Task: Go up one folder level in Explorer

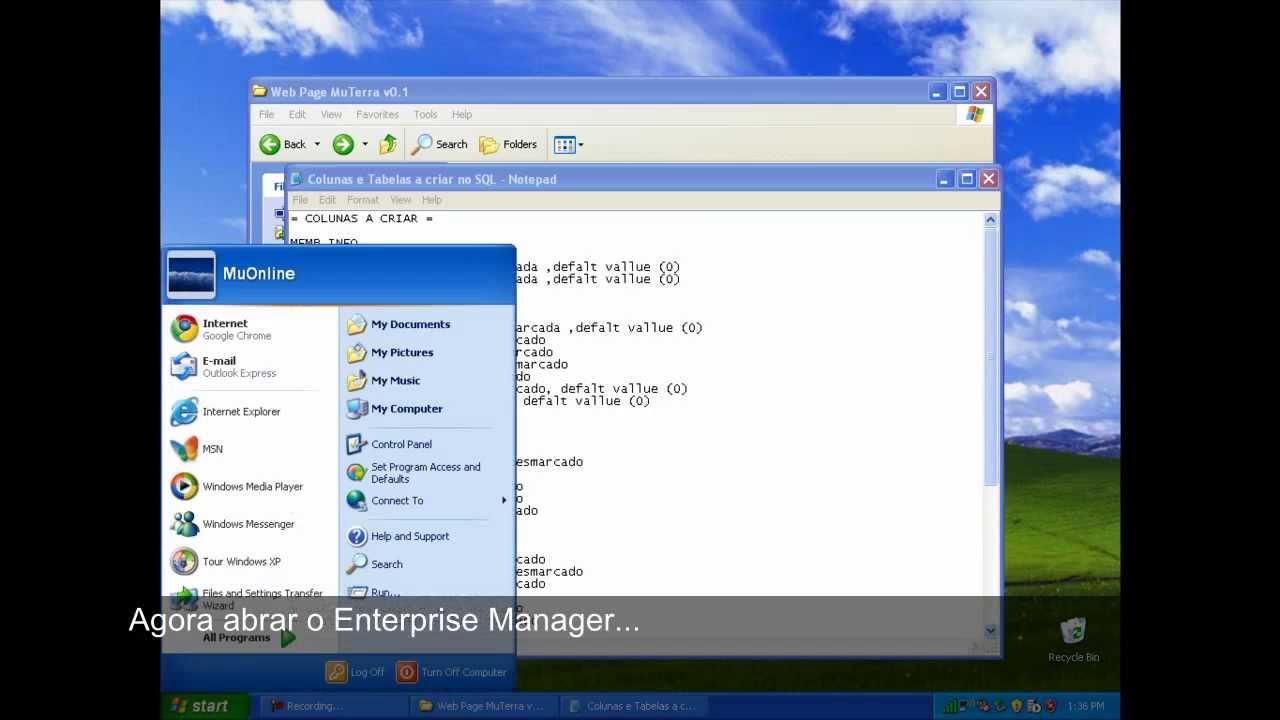Action: (x=388, y=145)
